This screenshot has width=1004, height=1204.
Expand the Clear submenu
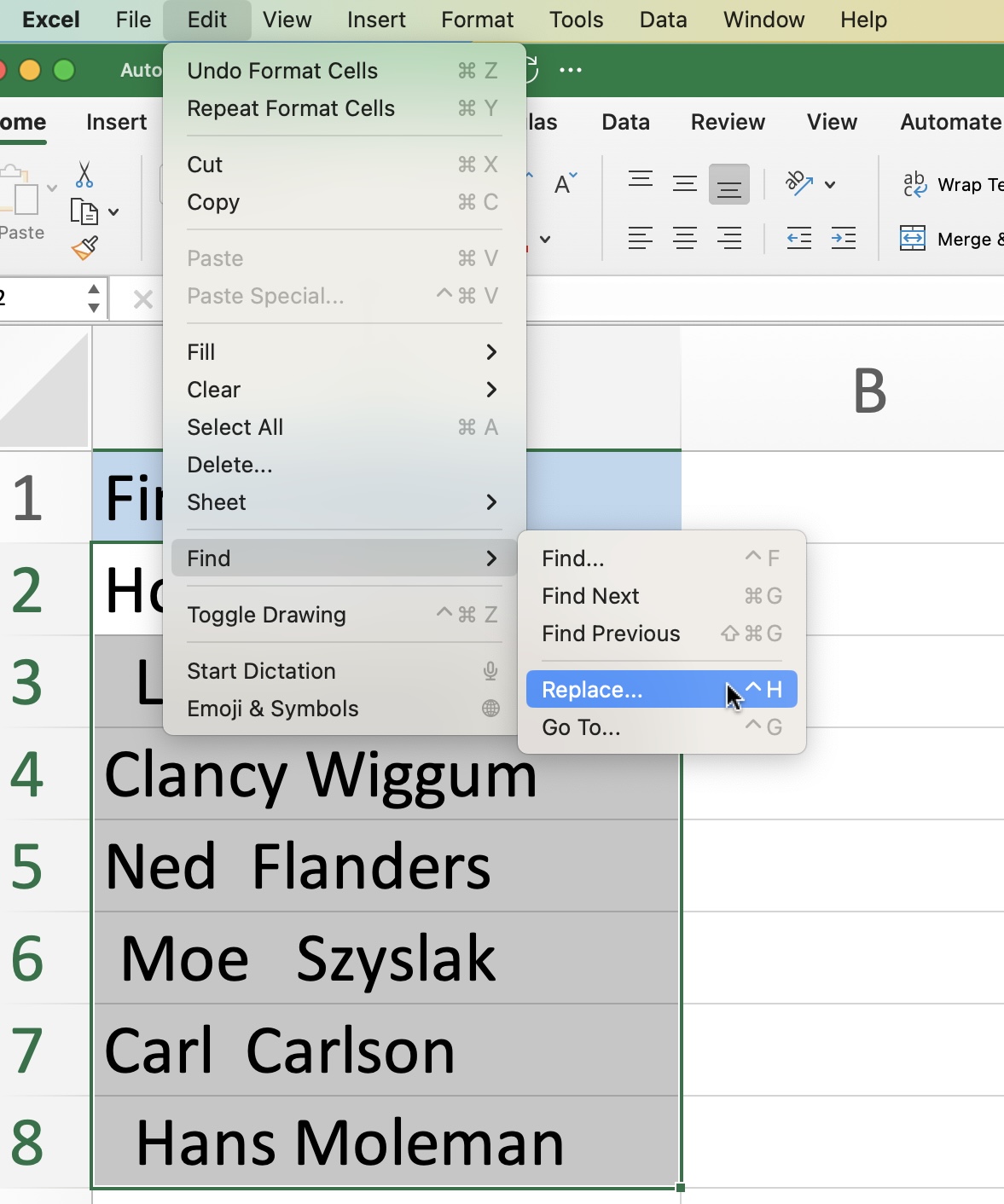344,390
